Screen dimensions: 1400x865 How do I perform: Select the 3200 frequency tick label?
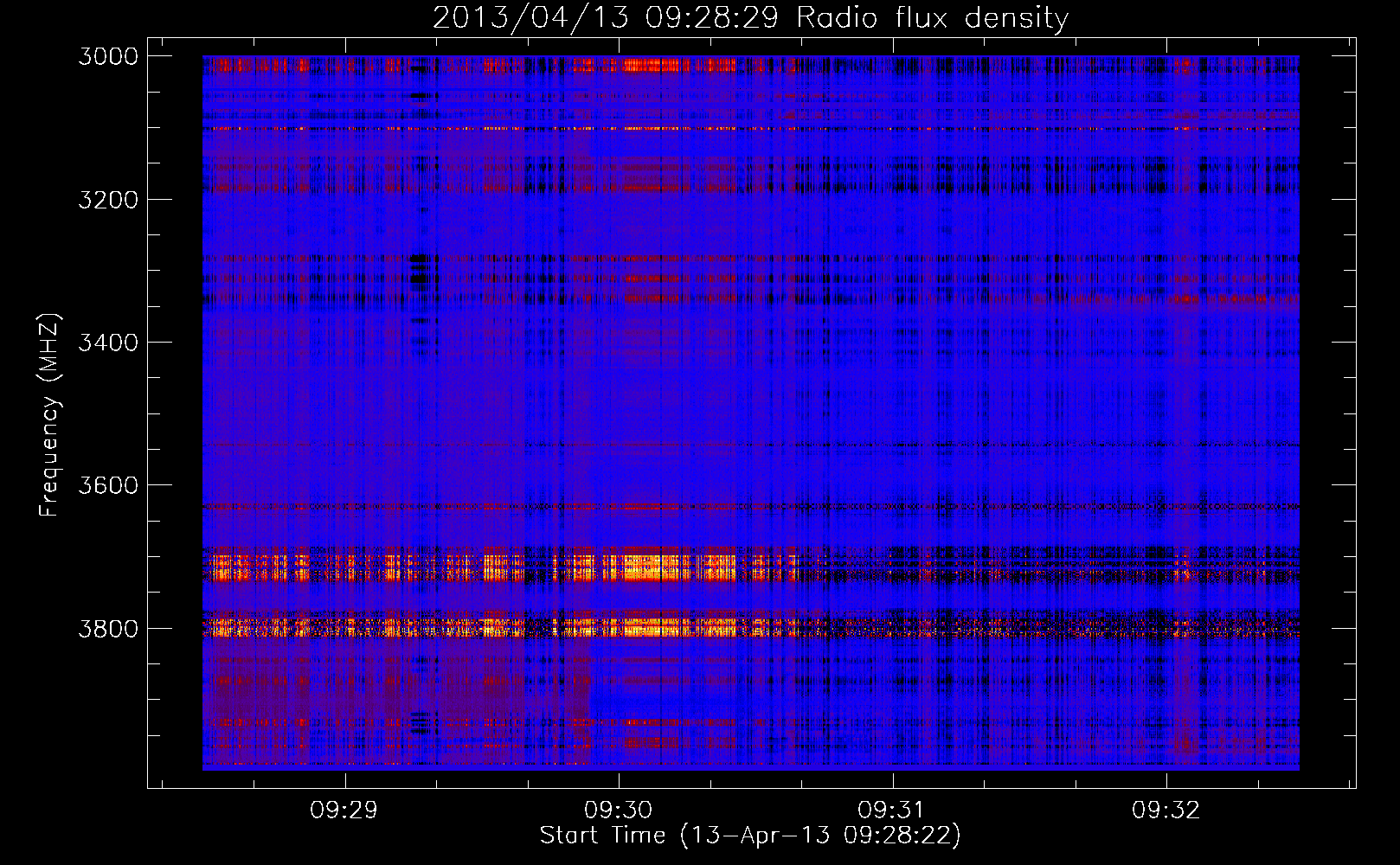coord(108,200)
